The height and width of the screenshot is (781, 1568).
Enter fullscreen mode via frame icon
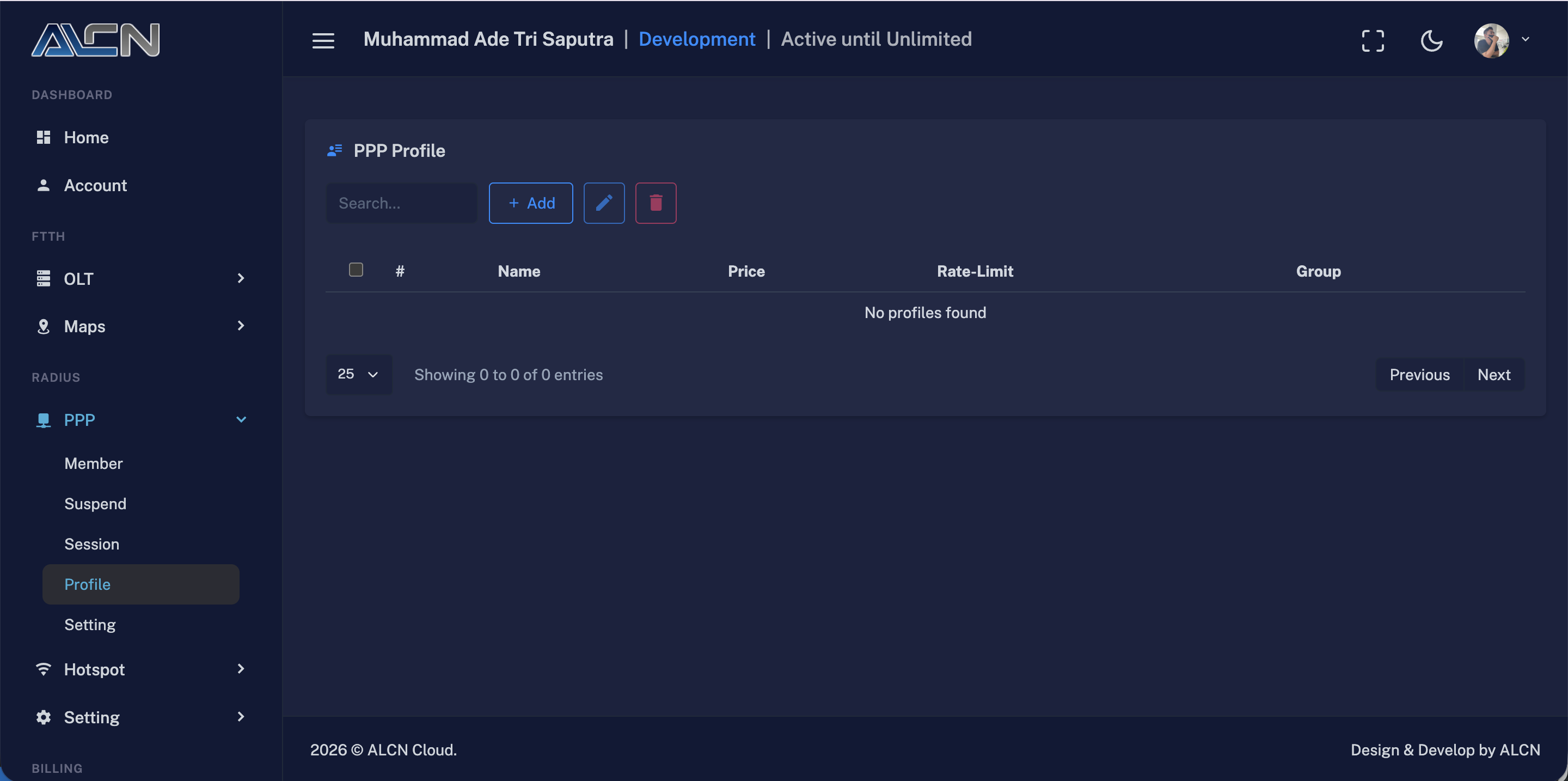point(1373,41)
